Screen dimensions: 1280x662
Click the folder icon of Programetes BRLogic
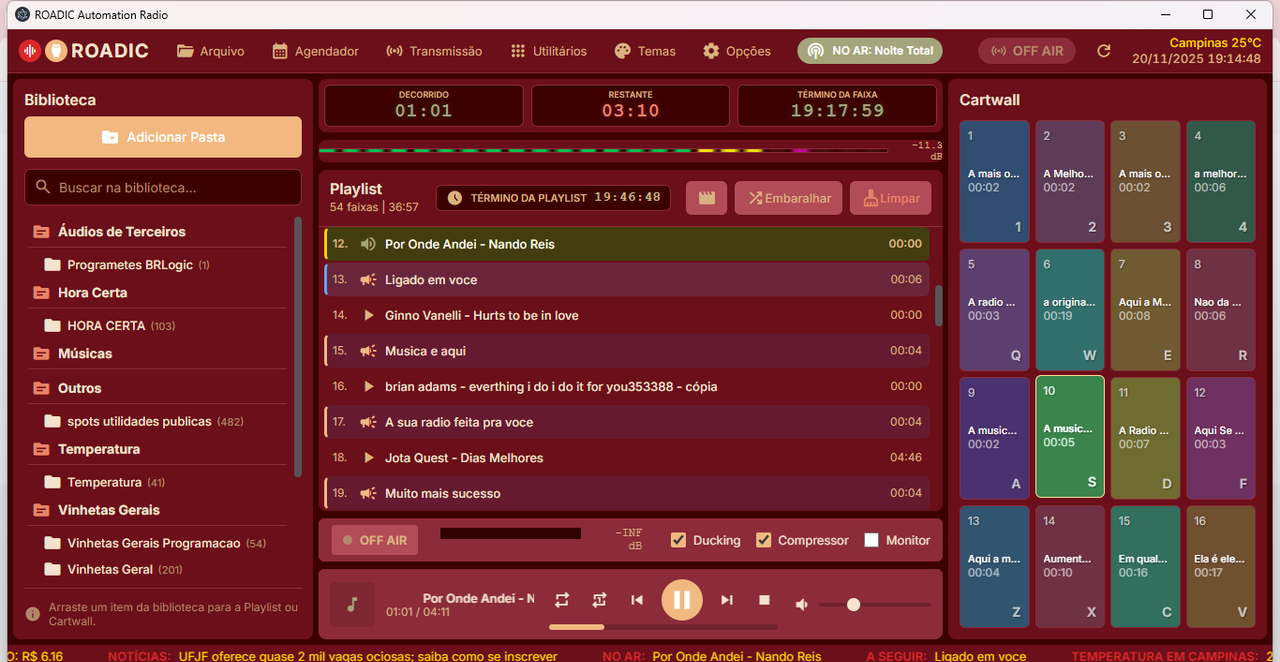(x=53, y=265)
